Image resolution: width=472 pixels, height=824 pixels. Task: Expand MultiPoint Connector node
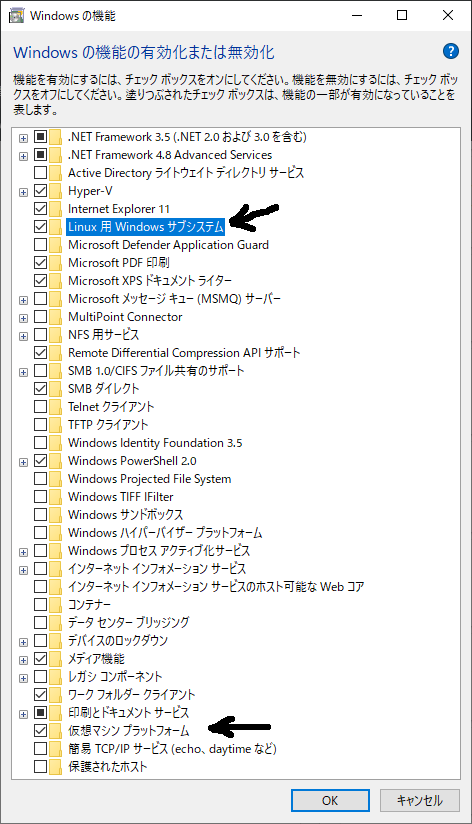[x=23, y=317]
